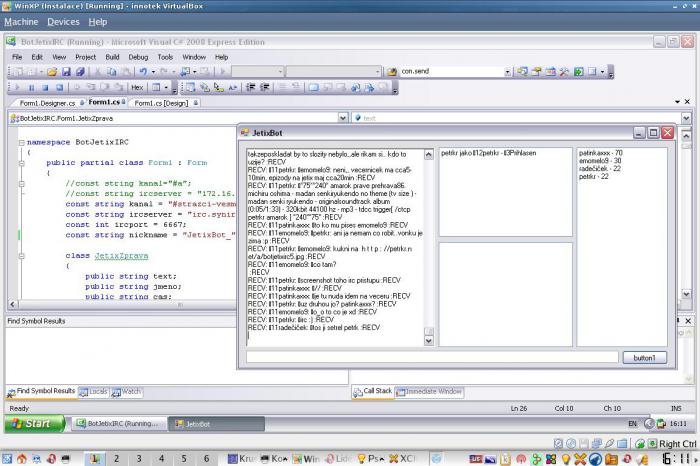Select the Call Stack tab

pyautogui.click(x=373, y=391)
